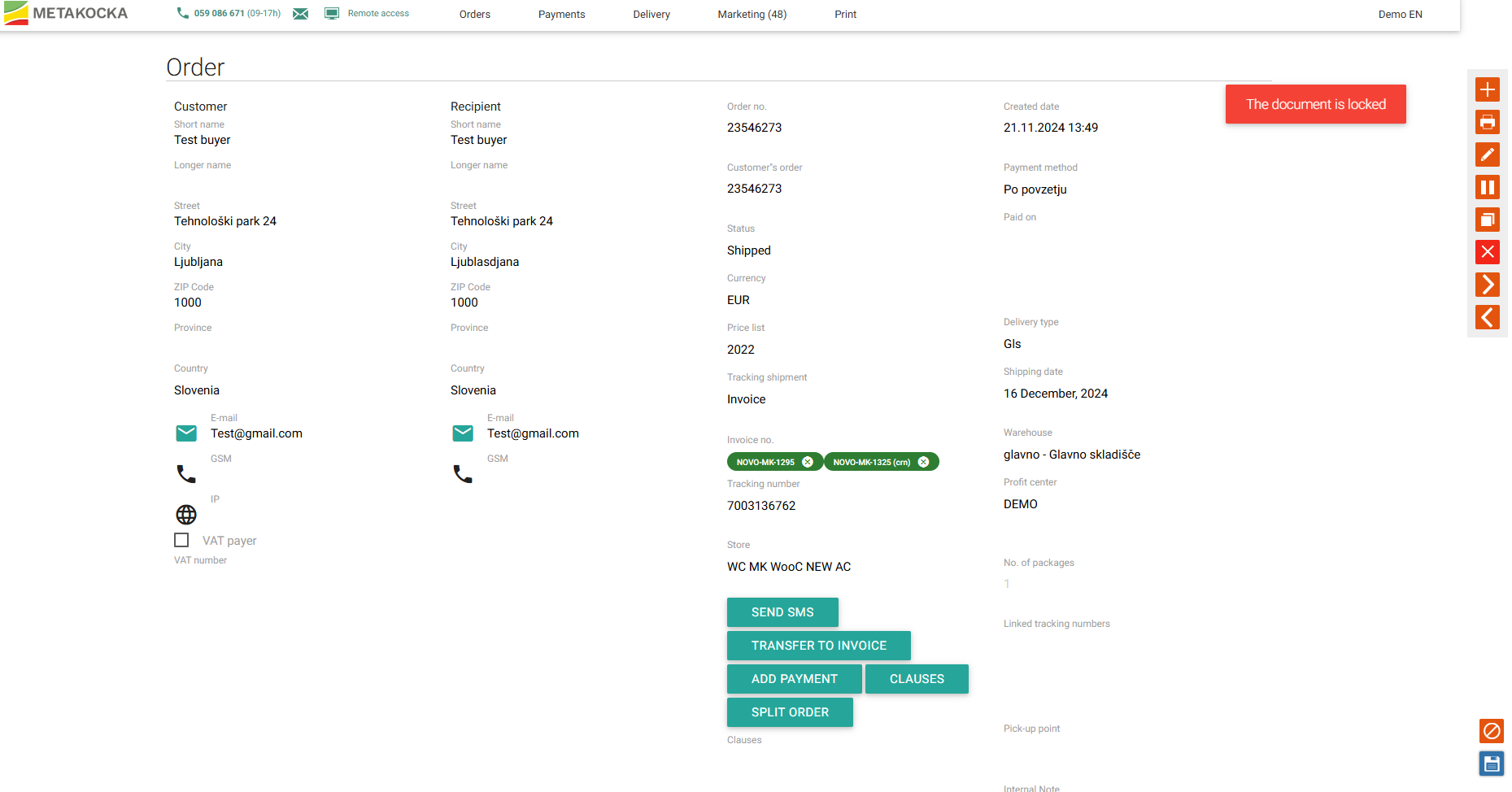
Task: Click the created date 21.11.2024 13:49
Action: [x=1051, y=128]
